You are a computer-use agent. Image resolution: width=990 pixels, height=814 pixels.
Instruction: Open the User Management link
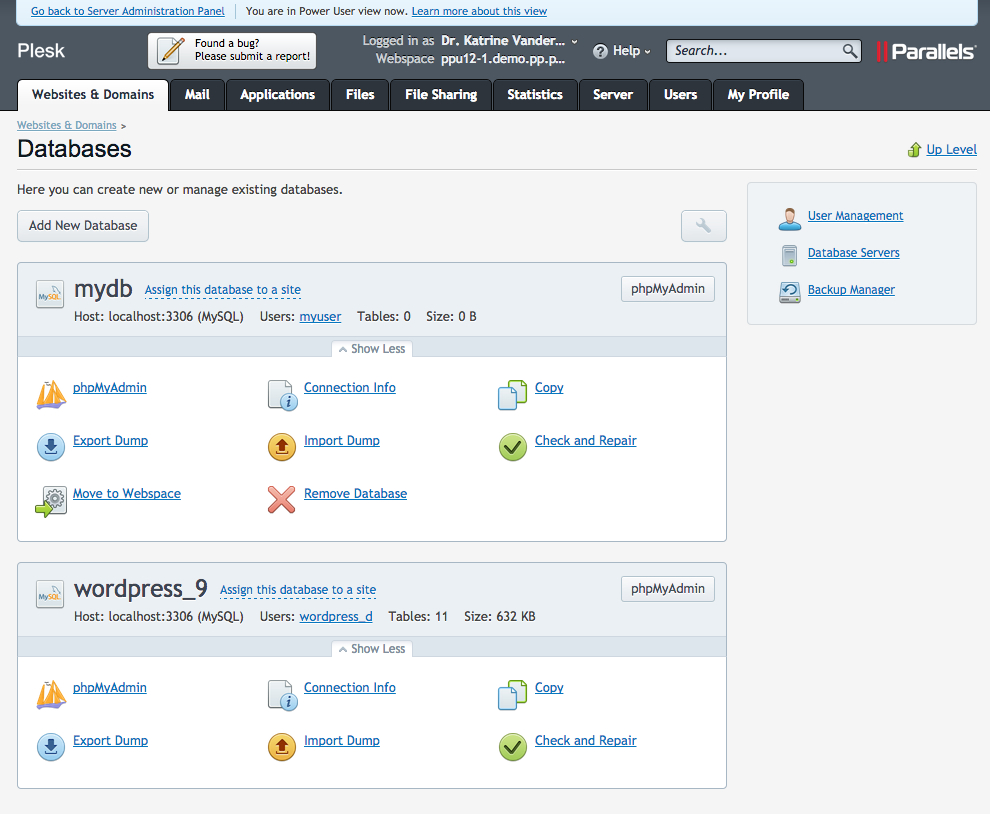coord(856,216)
